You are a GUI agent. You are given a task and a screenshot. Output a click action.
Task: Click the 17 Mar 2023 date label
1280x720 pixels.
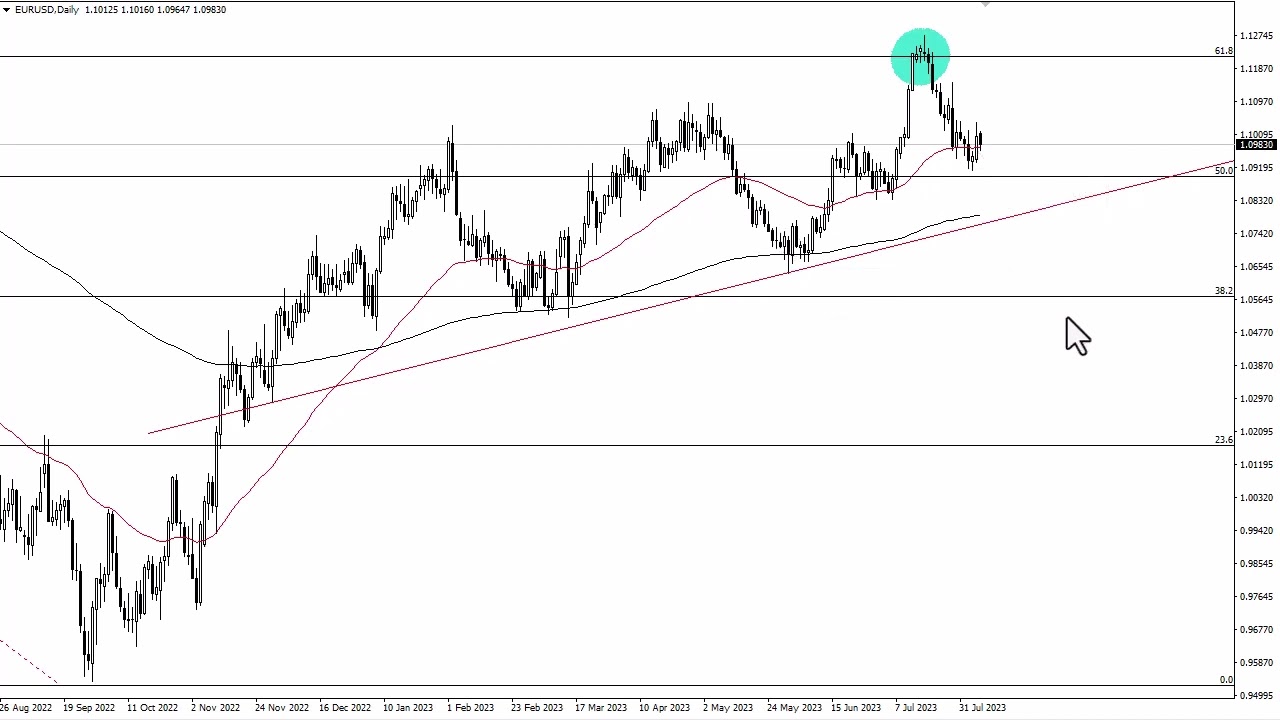point(601,708)
